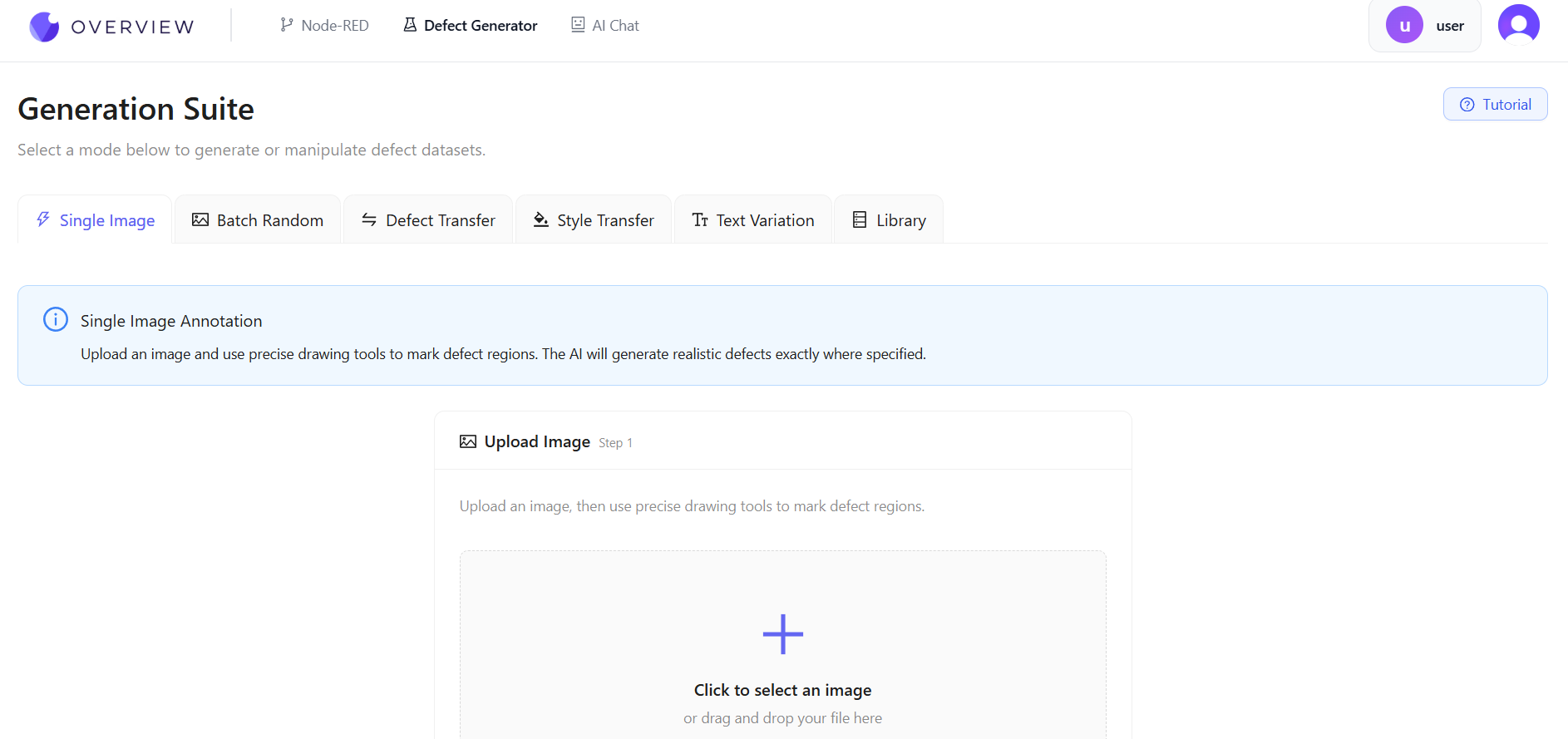Open the Style Transfer tab
This screenshot has width=1568, height=739.
(x=594, y=220)
